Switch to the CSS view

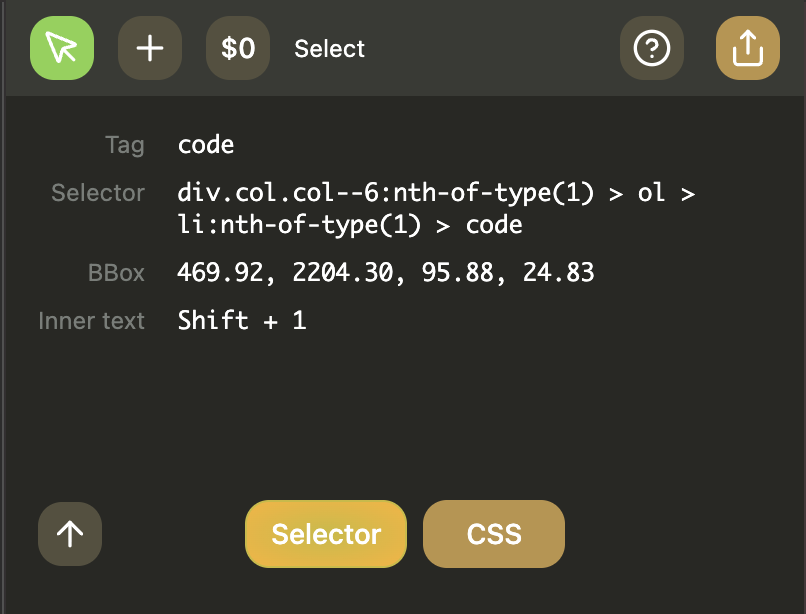point(494,534)
